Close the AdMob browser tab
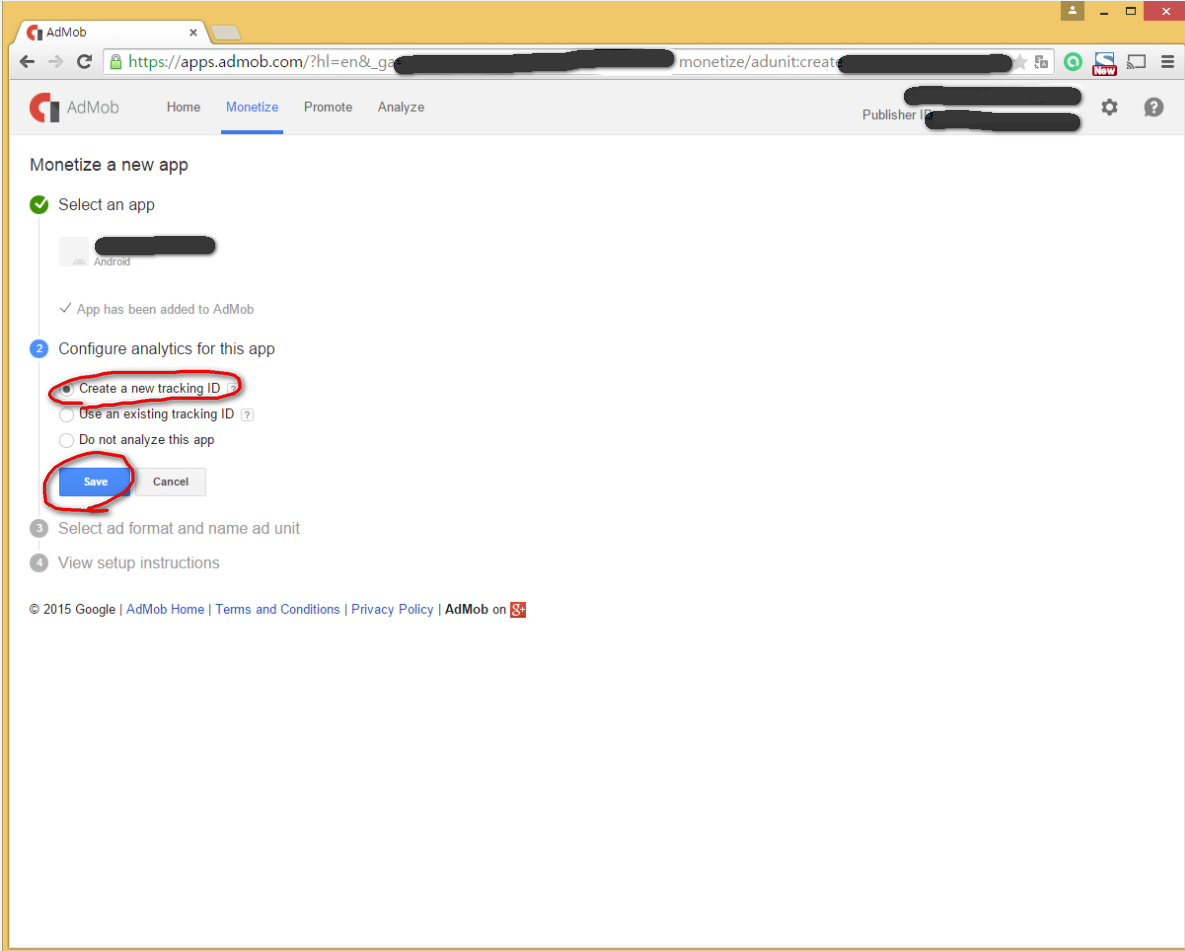 (193, 33)
